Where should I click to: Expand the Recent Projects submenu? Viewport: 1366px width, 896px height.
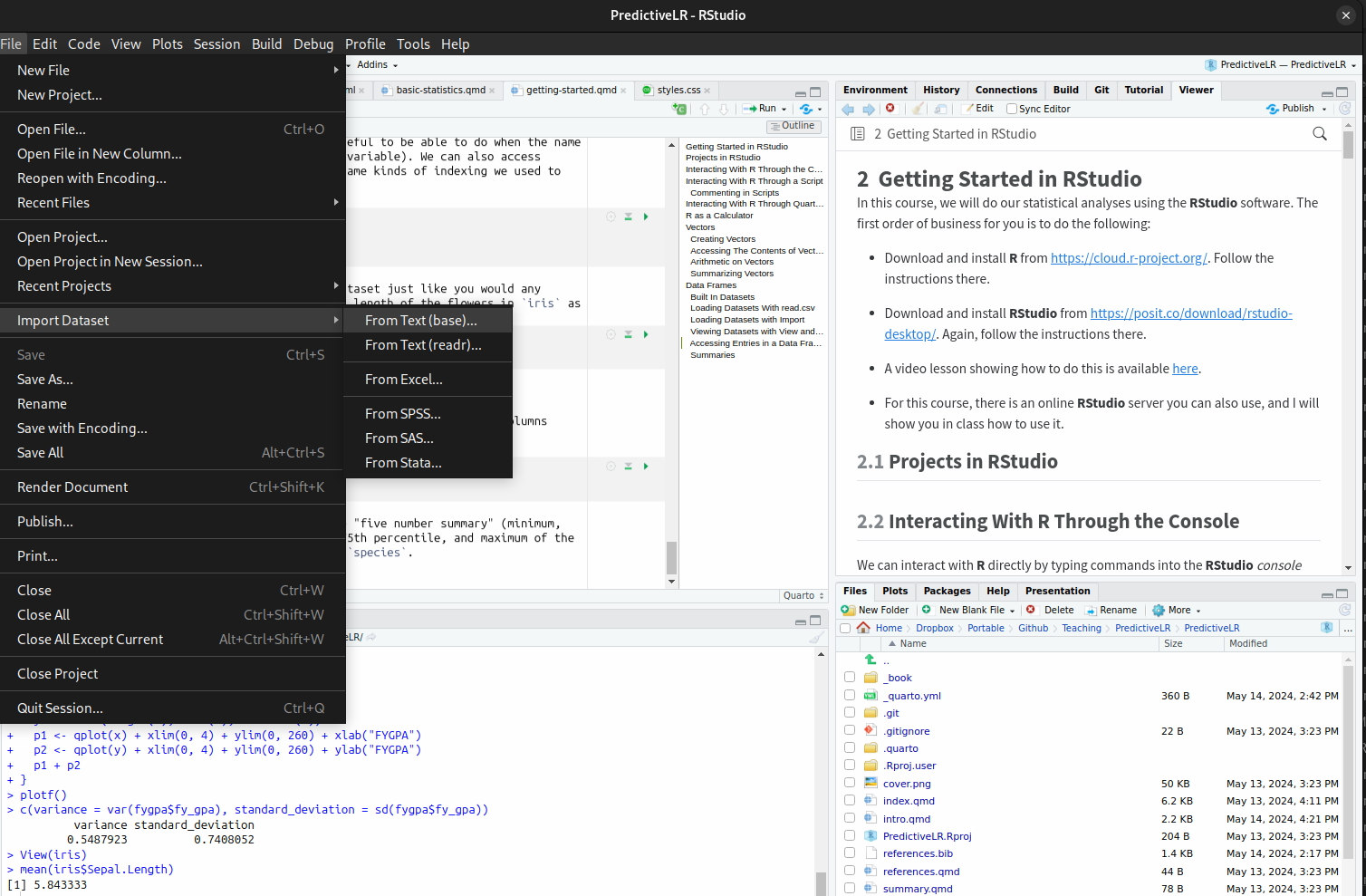[x=172, y=286]
